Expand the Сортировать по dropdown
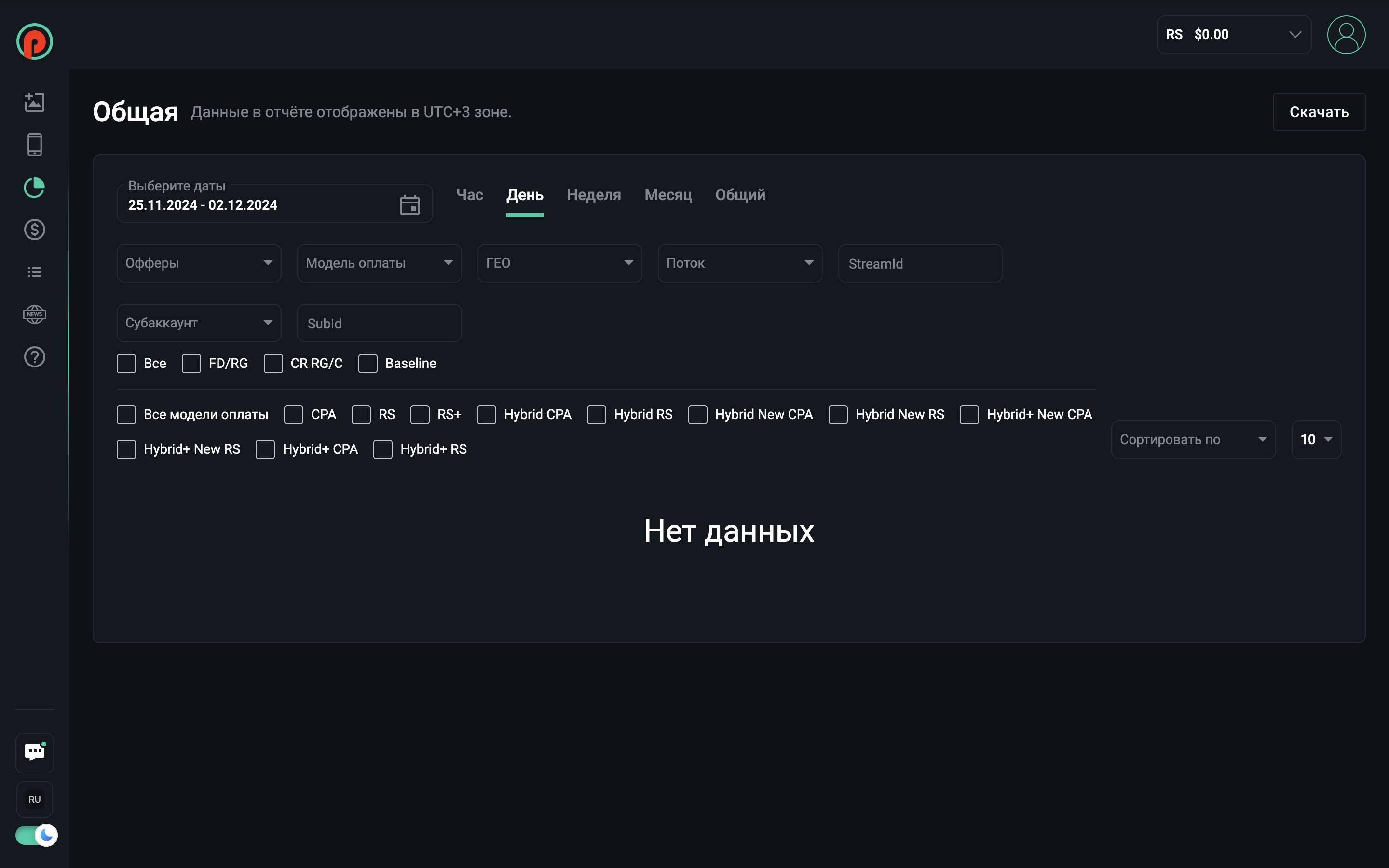Image resolution: width=1389 pixels, height=868 pixels. [x=1193, y=440]
